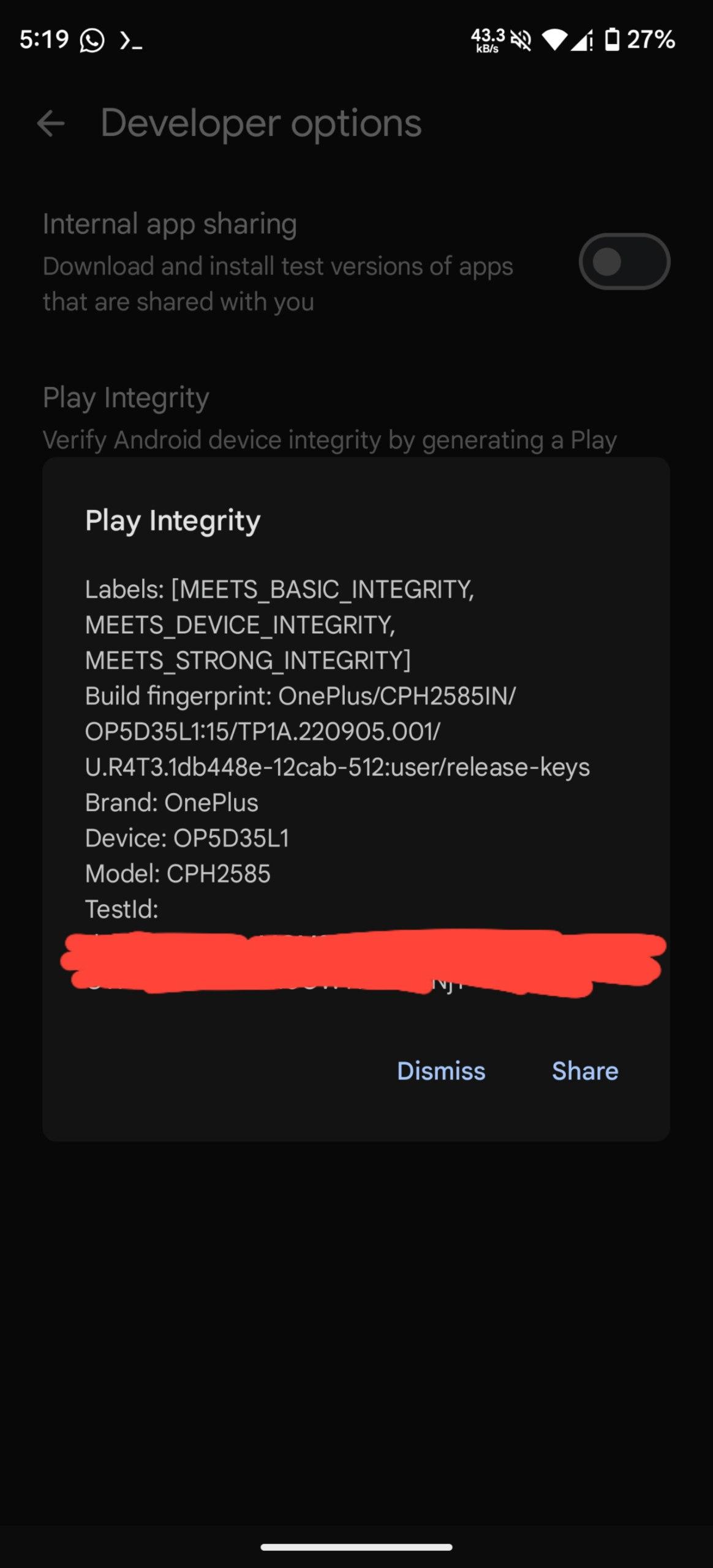Viewport: 713px width, 1568px height.
Task: Open the Internal app sharing setting
Action: (356, 262)
